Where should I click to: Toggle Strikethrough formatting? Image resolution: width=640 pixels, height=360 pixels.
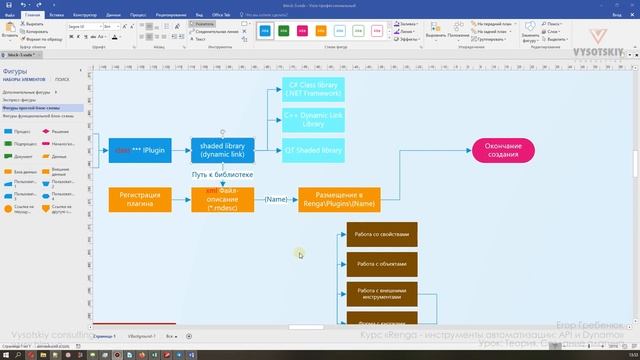93,37
